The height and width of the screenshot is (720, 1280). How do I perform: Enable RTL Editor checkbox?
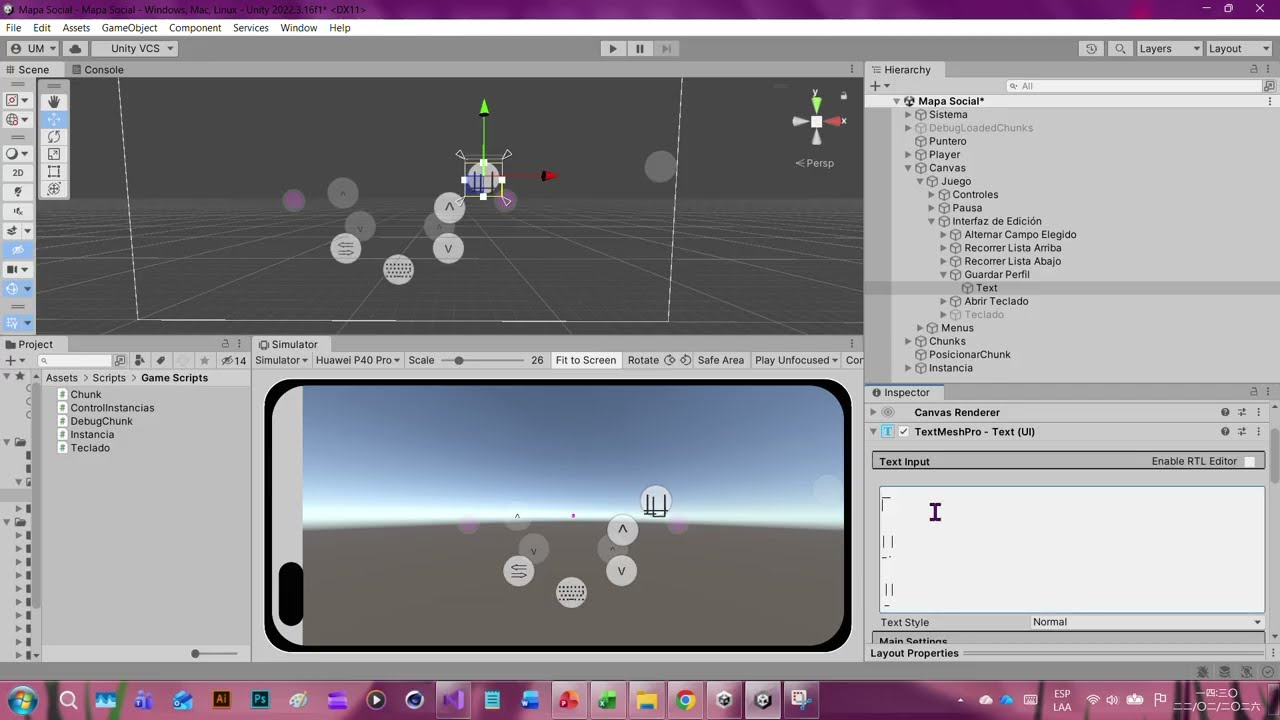pyautogui.click(x=1249, y=461)
